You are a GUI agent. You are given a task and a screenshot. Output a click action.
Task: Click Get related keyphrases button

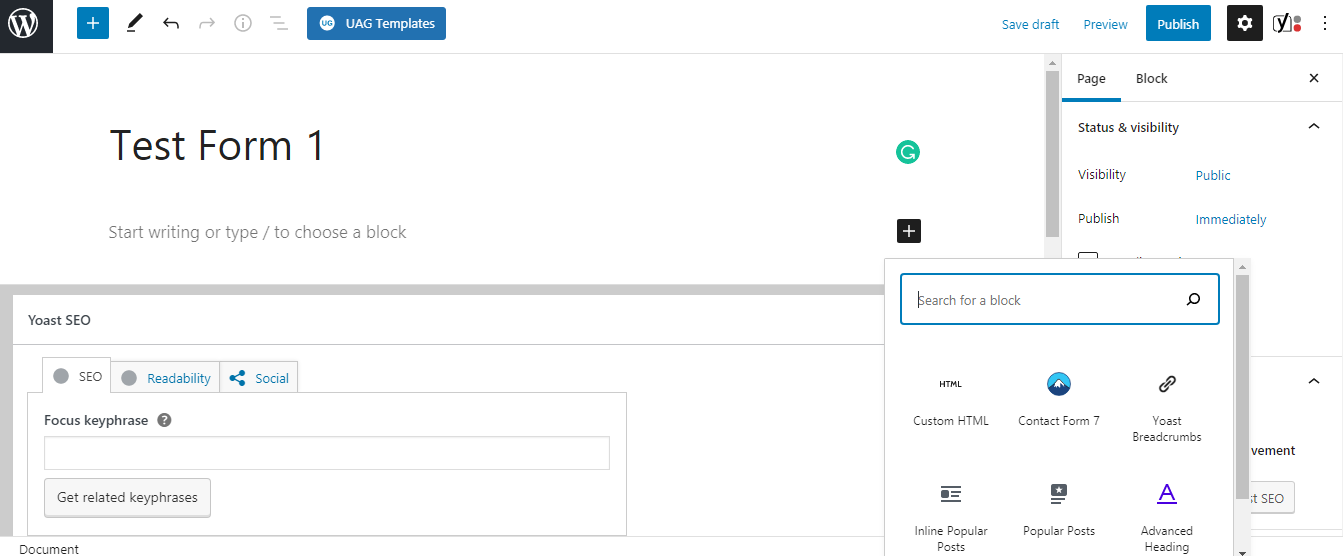(x=127, y=497)
